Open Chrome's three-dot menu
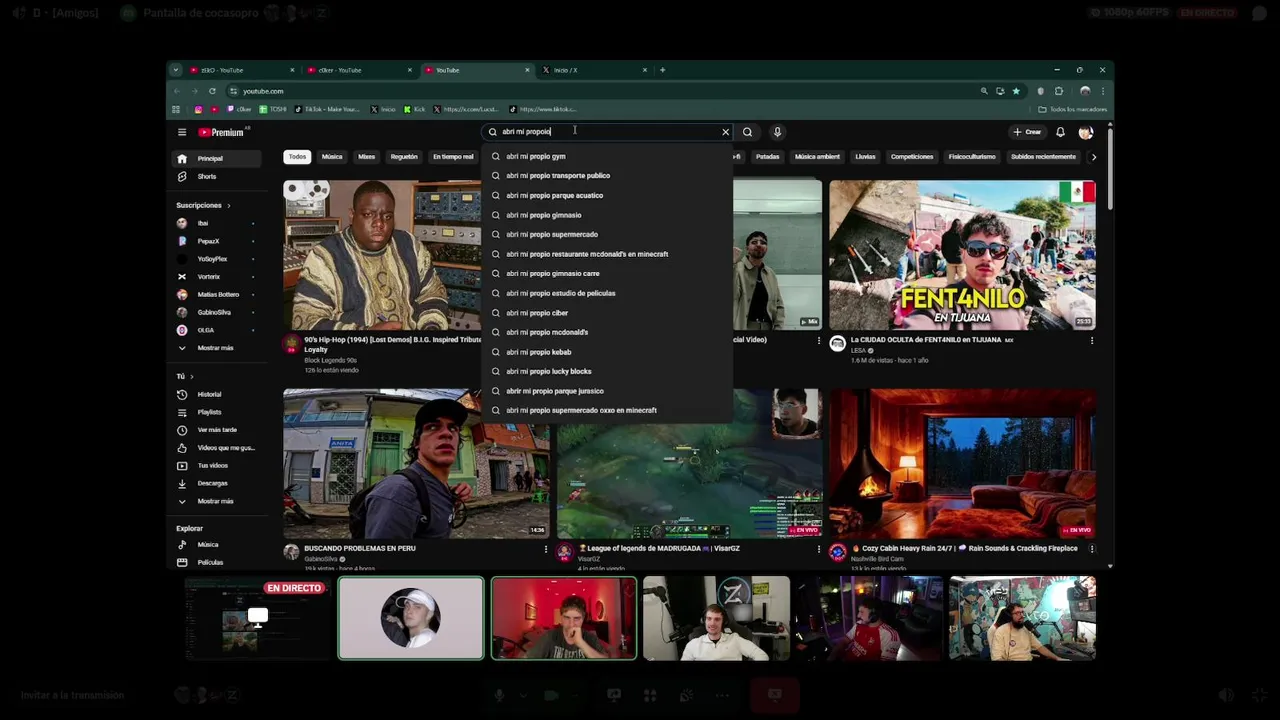Screen dimensions: 1280x720 [x=1103, y=91]
